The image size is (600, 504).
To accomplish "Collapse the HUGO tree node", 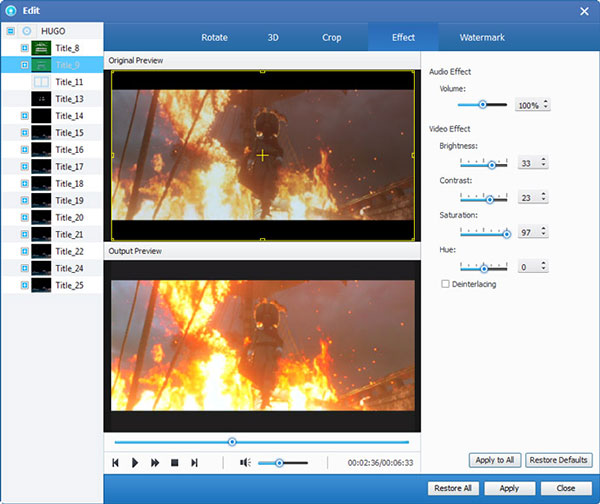I will click(10, 31).
